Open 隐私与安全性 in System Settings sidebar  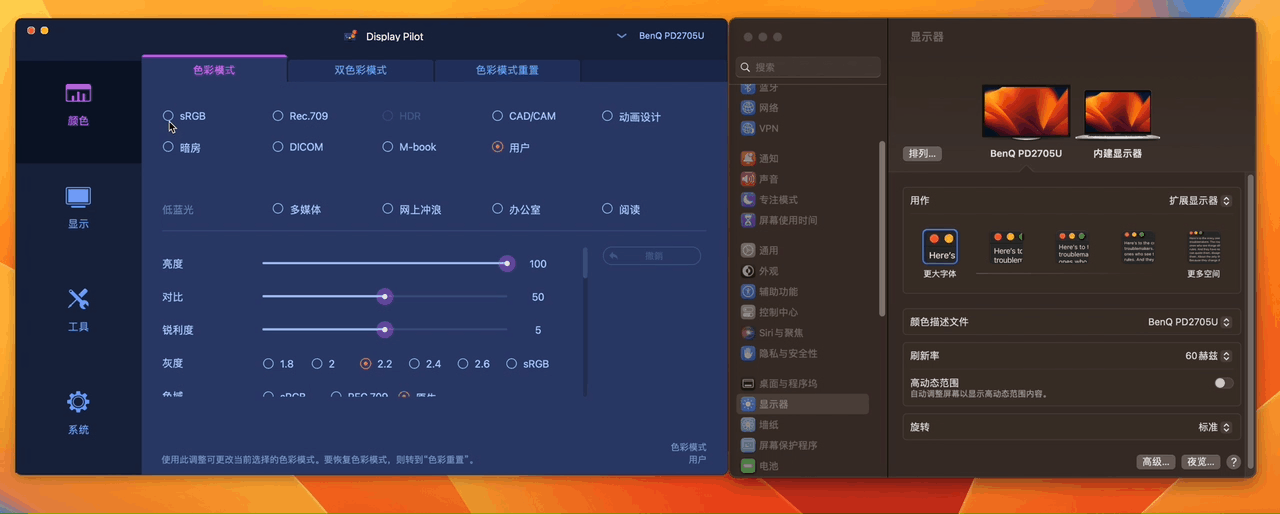[780, 353]
